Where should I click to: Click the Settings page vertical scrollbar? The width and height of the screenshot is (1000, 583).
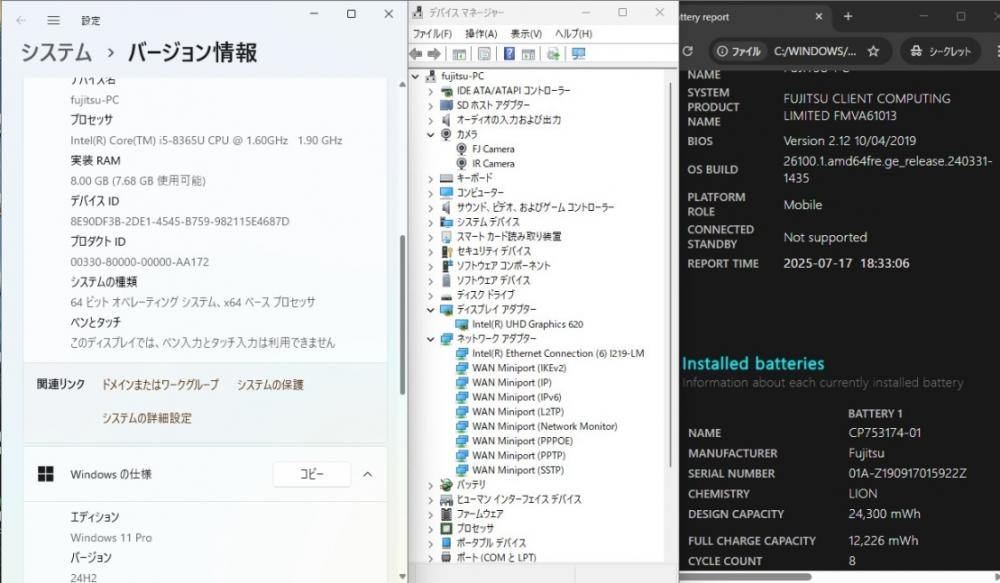point(402,315)
